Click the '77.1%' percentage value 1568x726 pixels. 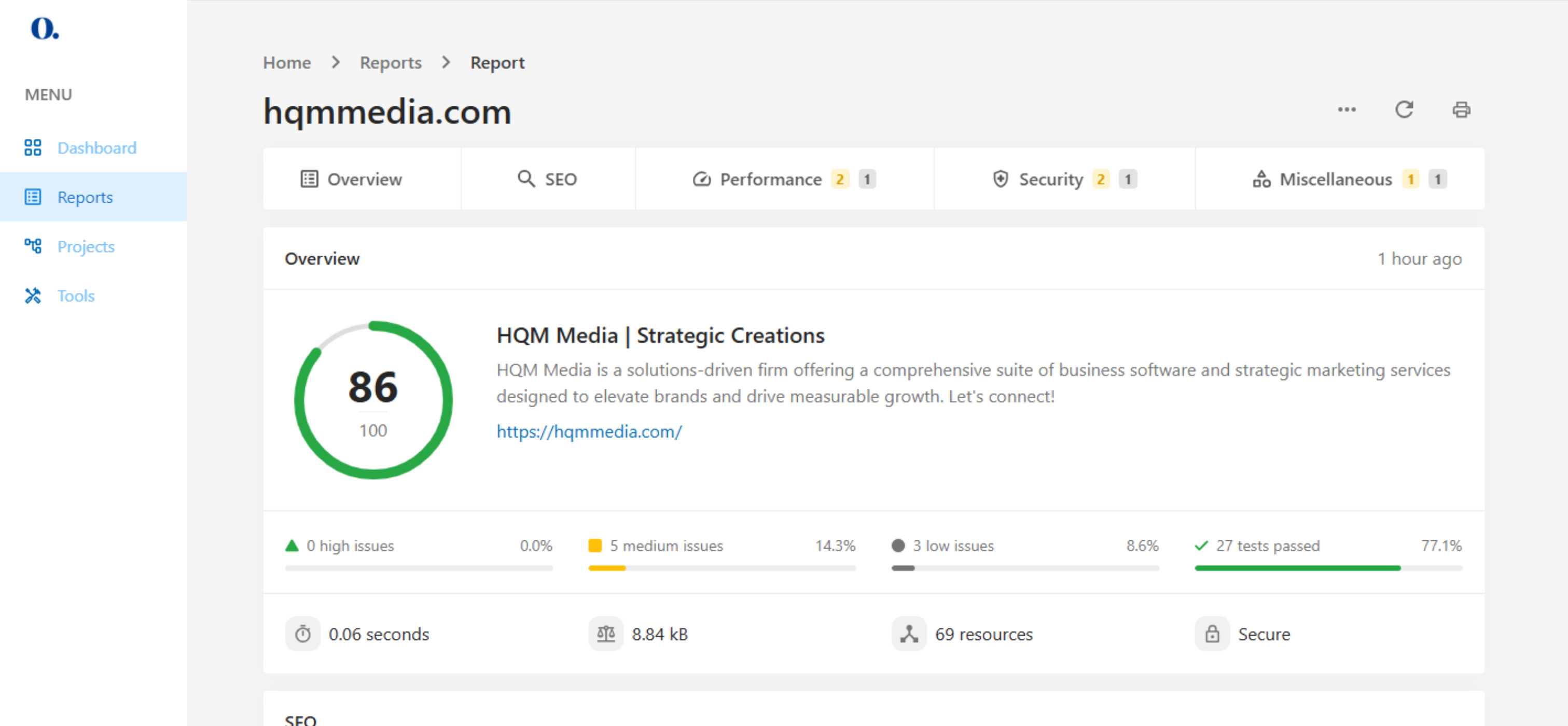coord(1441,546)
